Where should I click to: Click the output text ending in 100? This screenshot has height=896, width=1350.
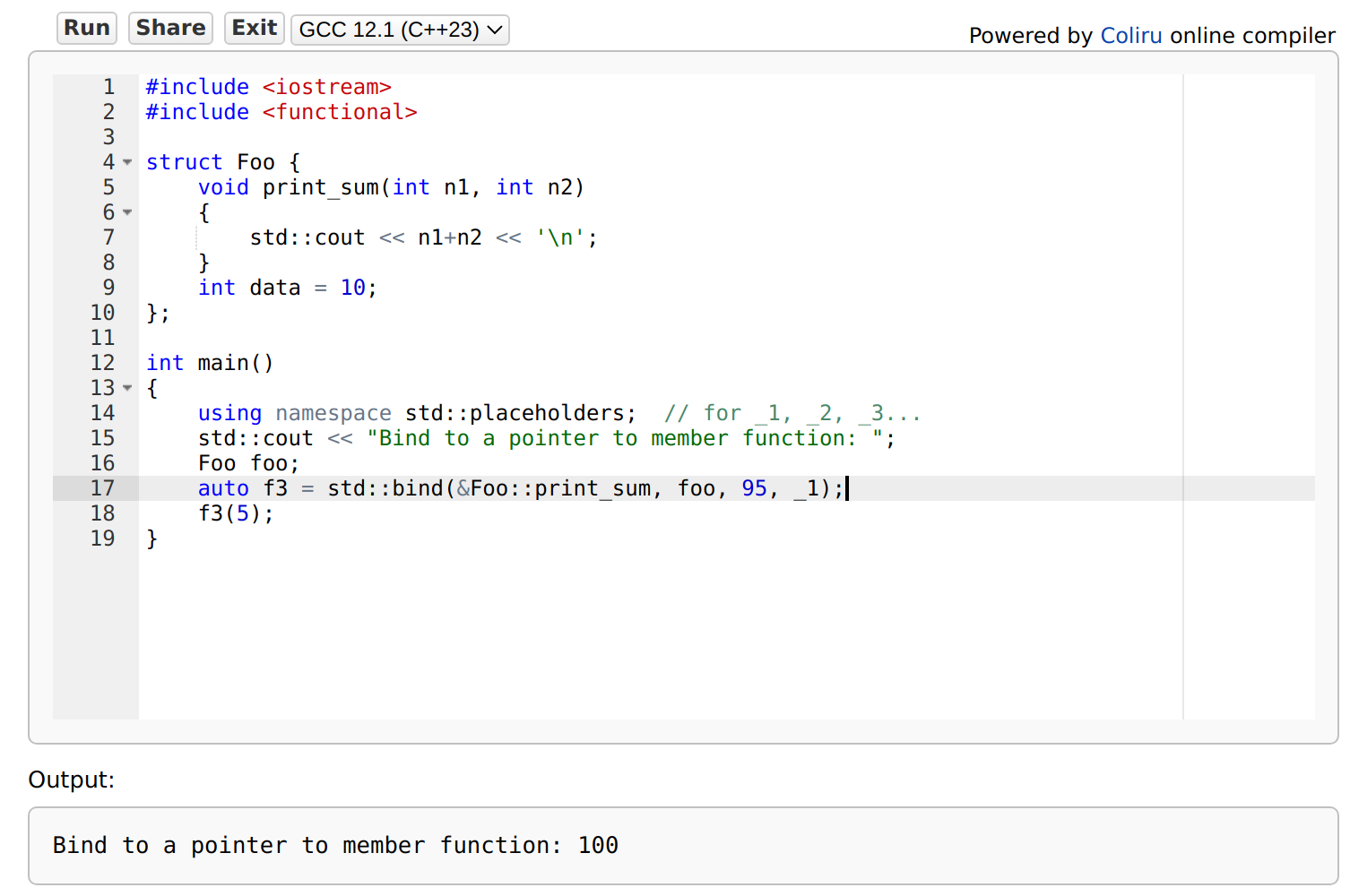coord(335,845)
